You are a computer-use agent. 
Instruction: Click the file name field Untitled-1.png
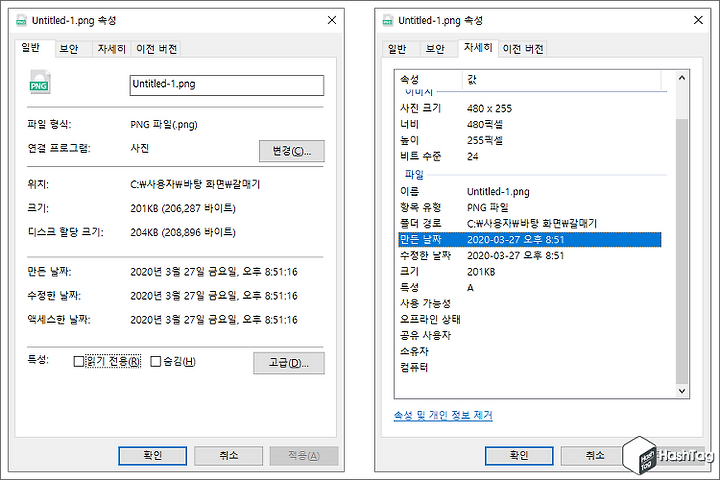(227, 85)
